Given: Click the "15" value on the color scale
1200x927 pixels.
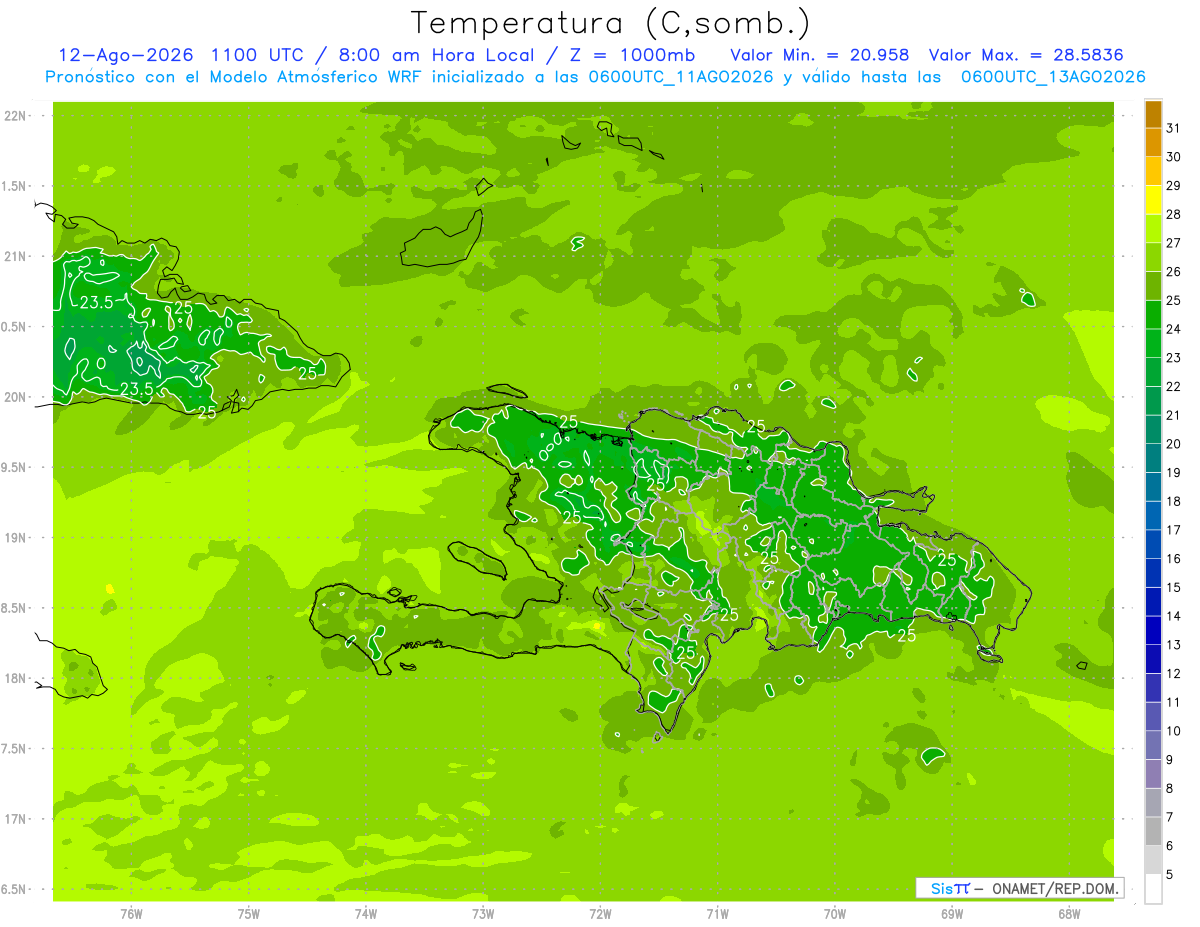Looking at the screenshot, I should click(x=1173, y=587).
